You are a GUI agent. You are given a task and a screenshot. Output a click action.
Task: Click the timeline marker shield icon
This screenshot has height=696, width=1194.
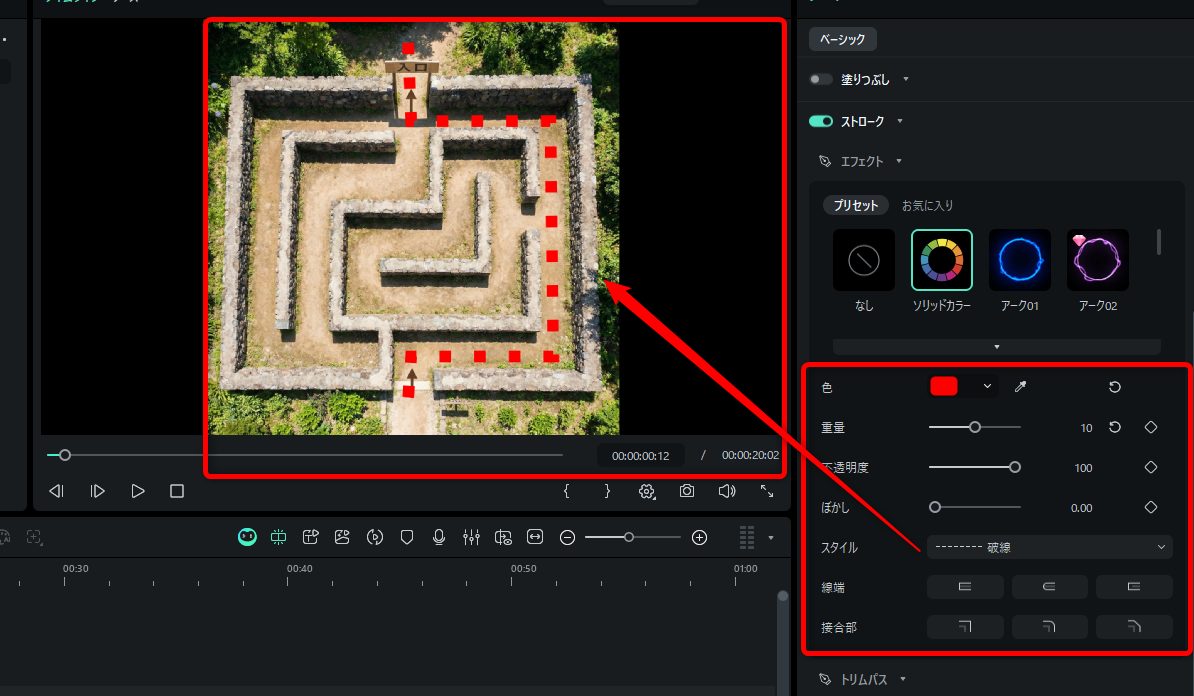coord(407,537)
